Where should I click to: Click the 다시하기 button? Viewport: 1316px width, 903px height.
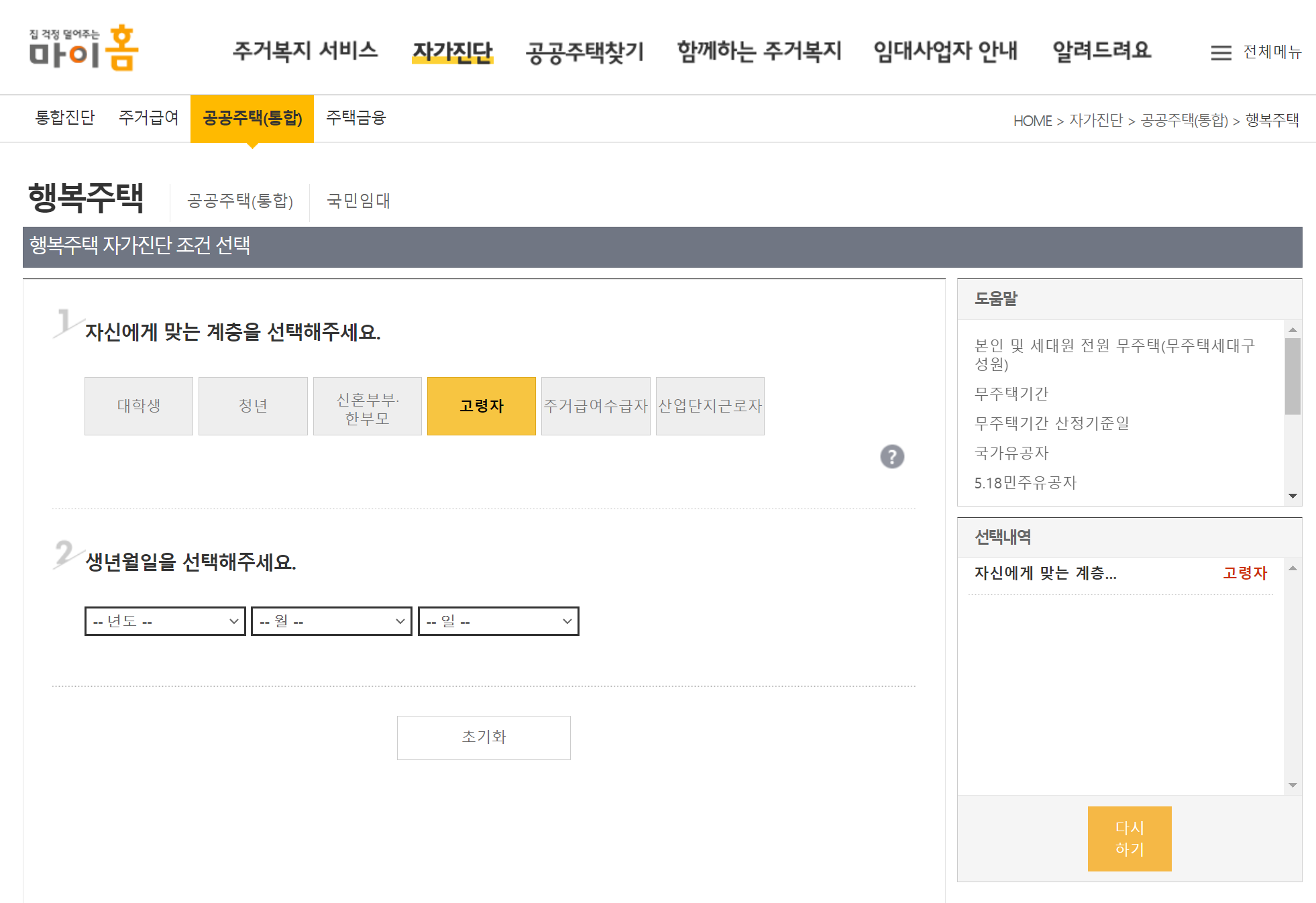[1130, 838]
